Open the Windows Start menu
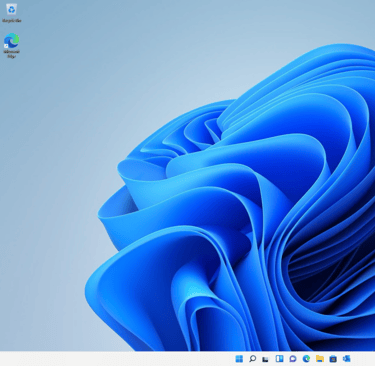The height and width of the screenshot is (366, 375). point(239,359)
